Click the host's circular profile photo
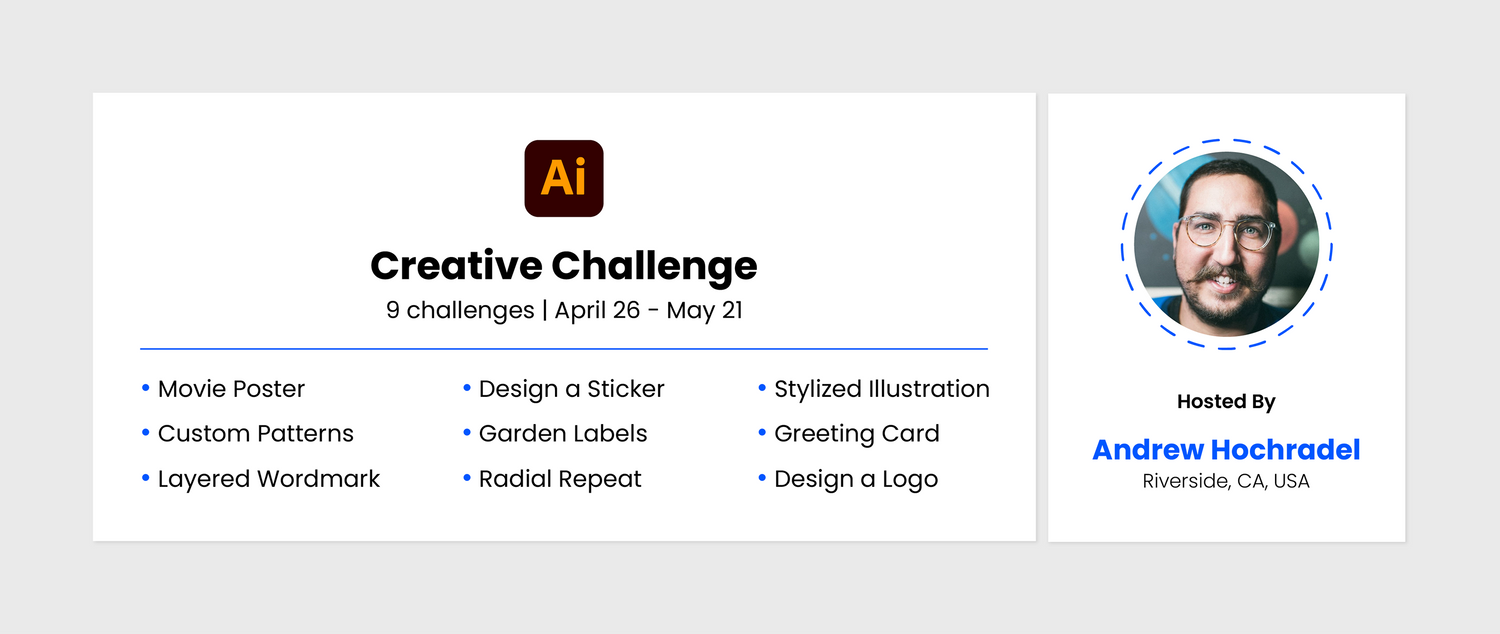Image resolution: width=1500 pixels, height=634 pixels. (x=1226, y=244)
